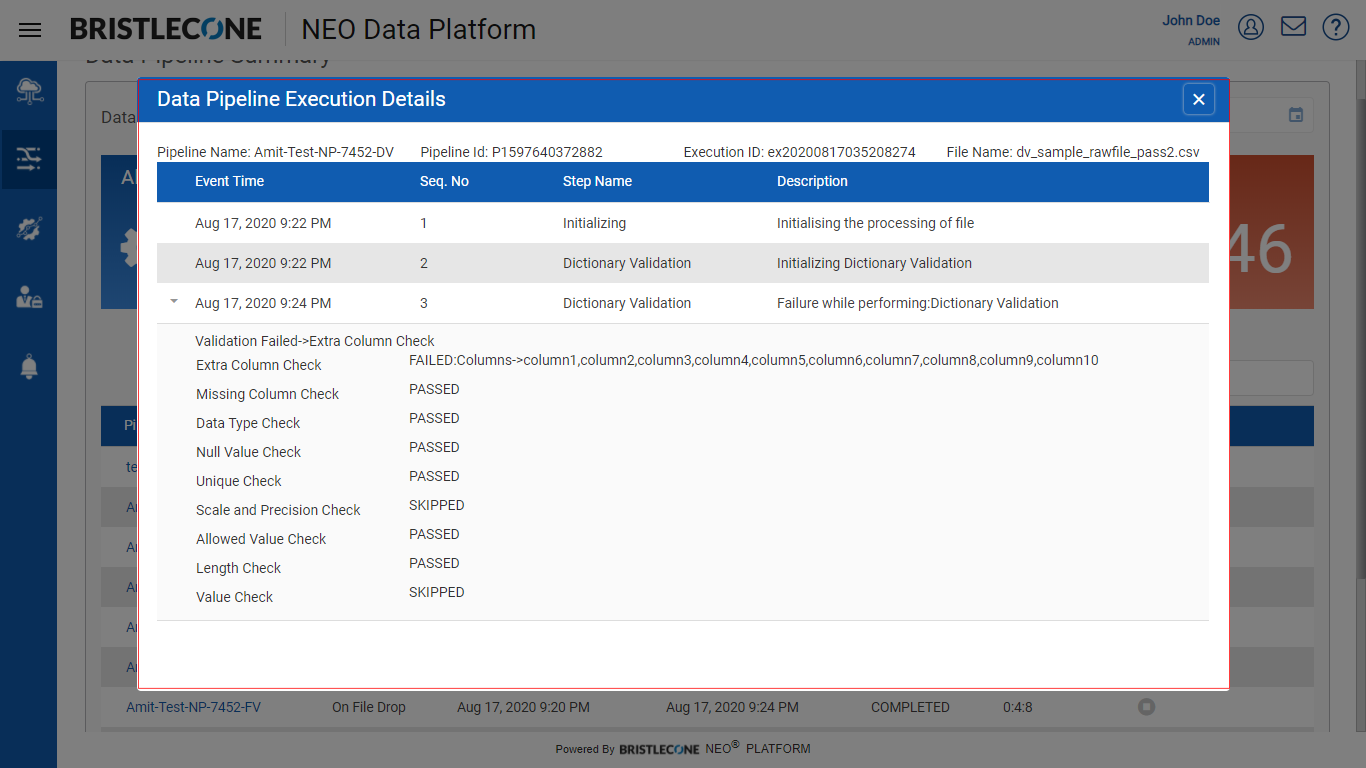Click SKIPPED status of Value Check
The image size is (1366, 768).
436,592
